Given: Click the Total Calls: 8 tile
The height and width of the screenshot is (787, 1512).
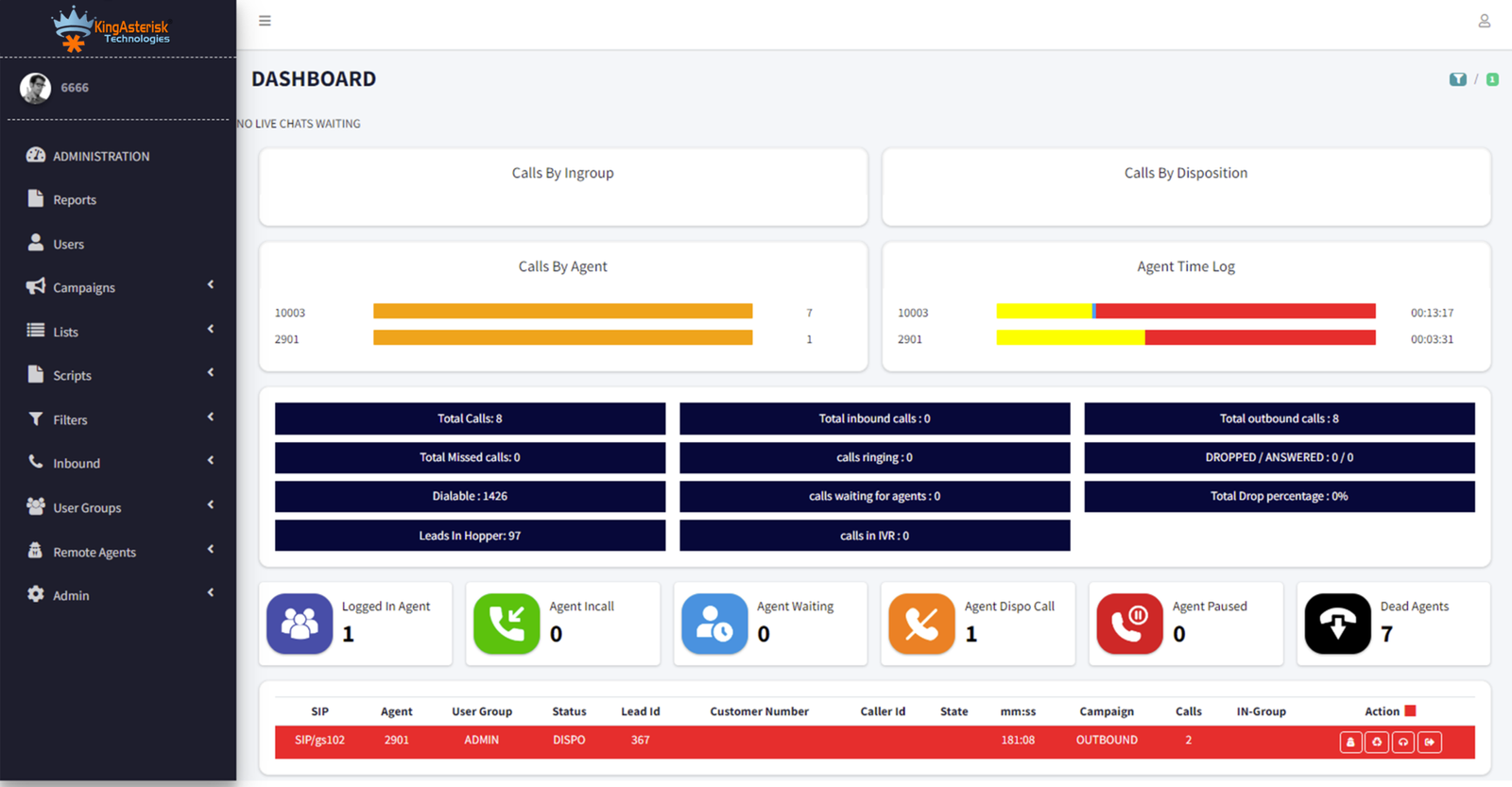Looking at the screenshot, I should (470, 419).
